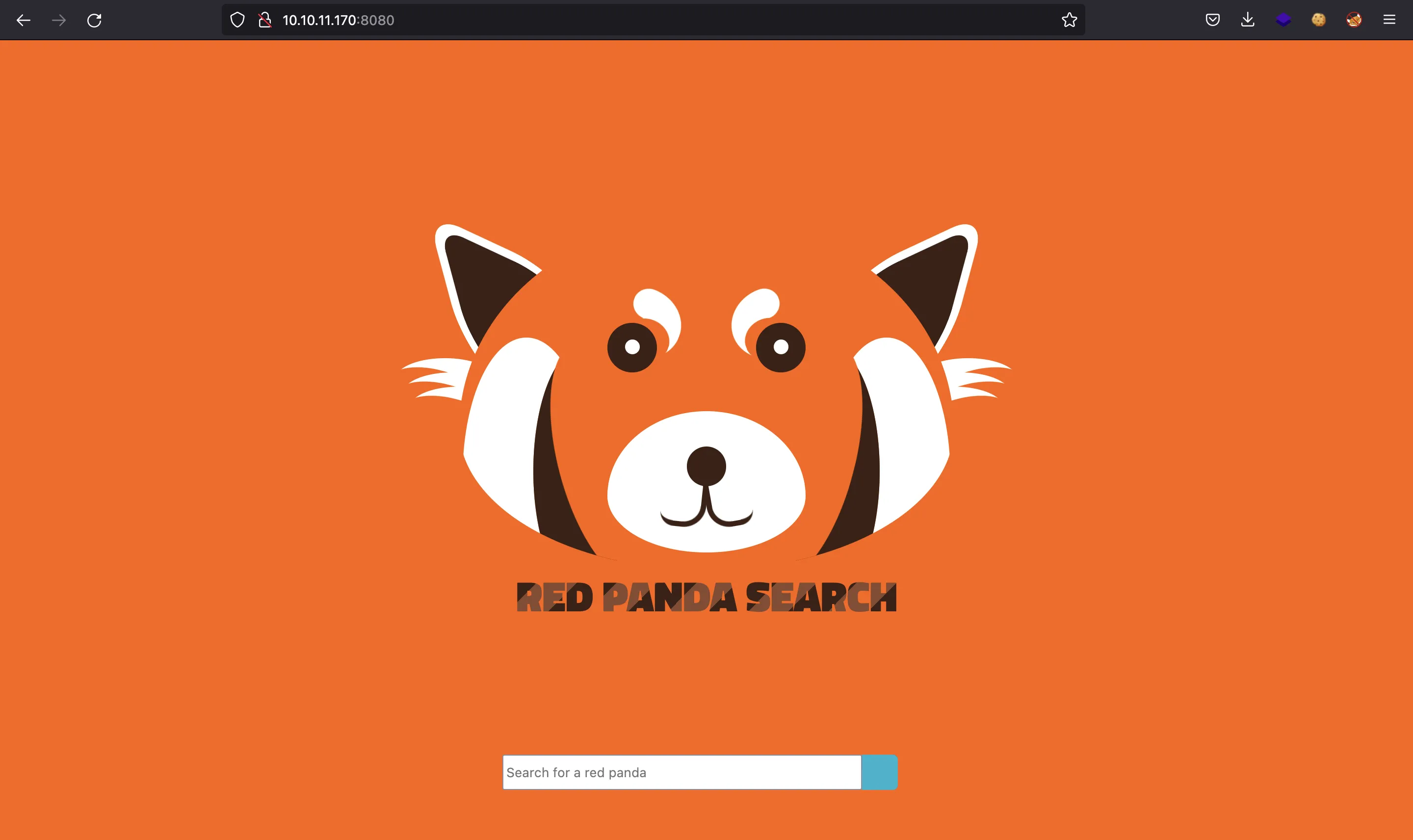Save page to Pocket

tap(1212, 20)
